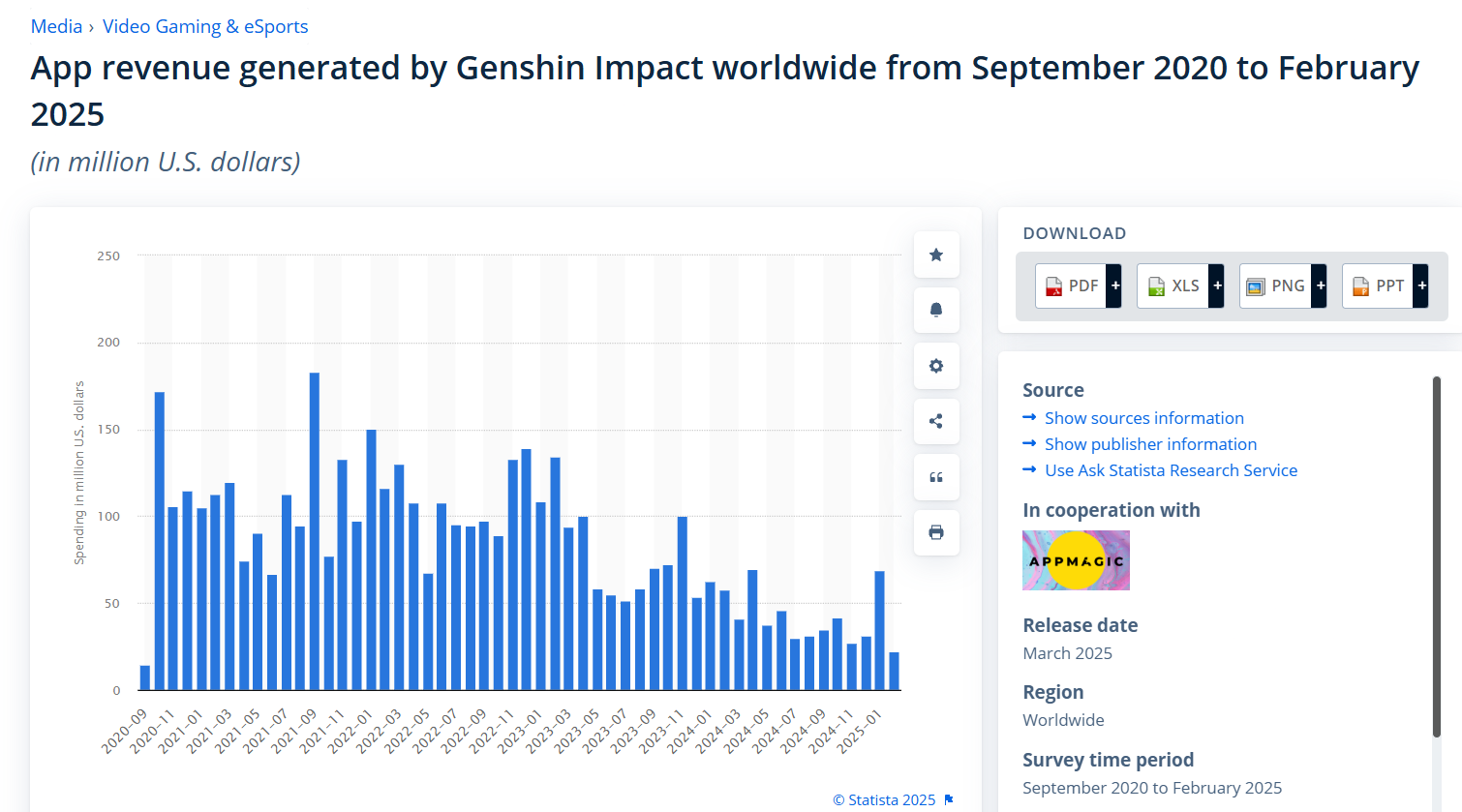Click Show publisher information link
Viewport: 1462px width, 812px height.
click(x=1150, y=444)
